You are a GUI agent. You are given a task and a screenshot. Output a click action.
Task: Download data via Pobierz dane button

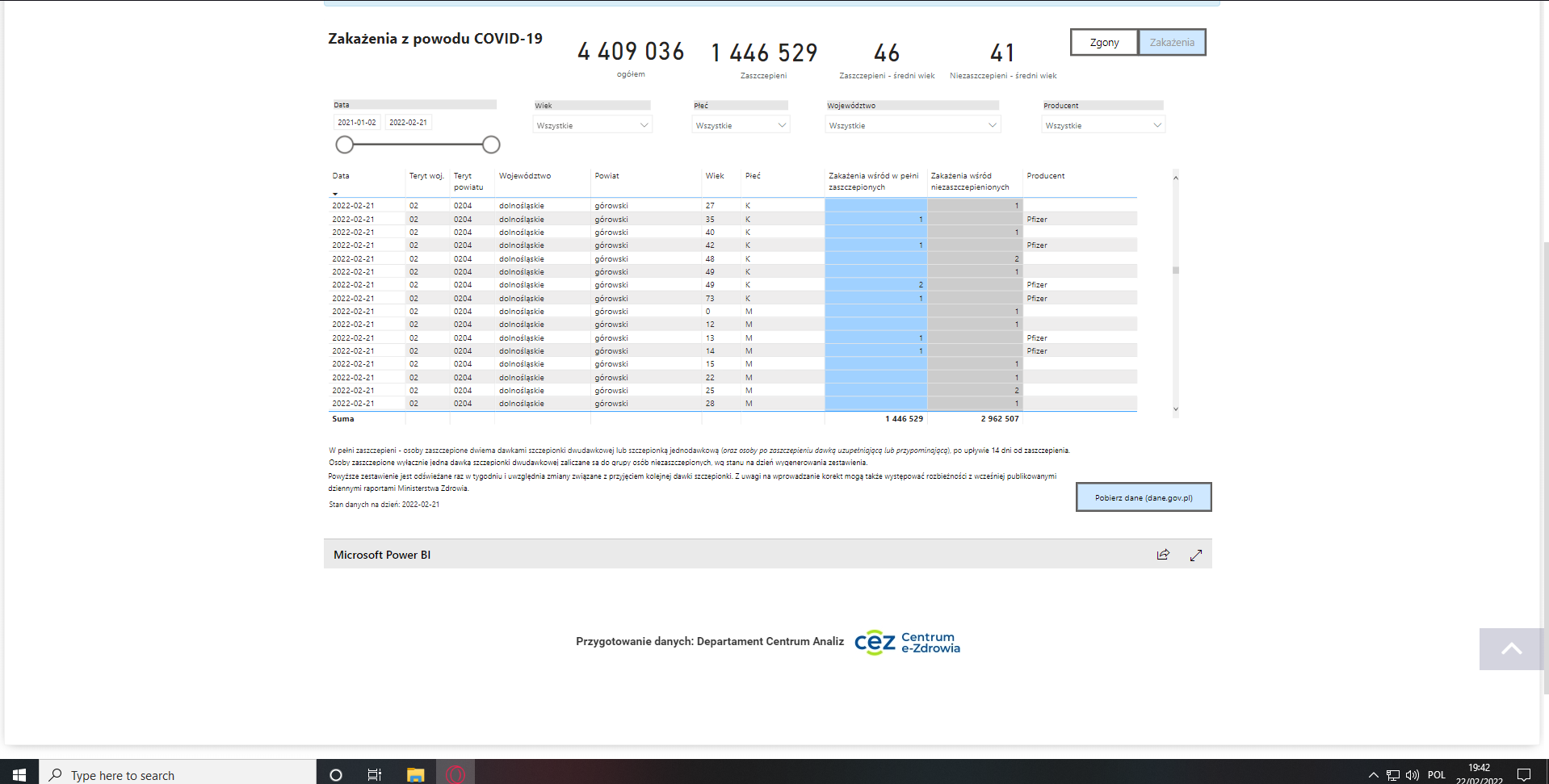pyautogui.click(x=1144, y=497)
